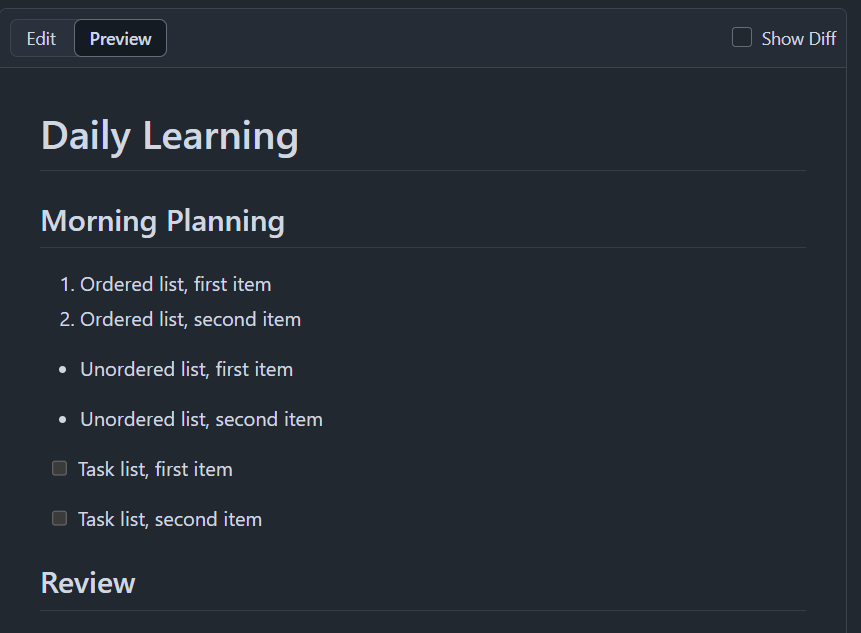The image size is (861, 633).
Task: Check the second task list item checkbox
Action: pyautogui.click(x=59, y=518)
